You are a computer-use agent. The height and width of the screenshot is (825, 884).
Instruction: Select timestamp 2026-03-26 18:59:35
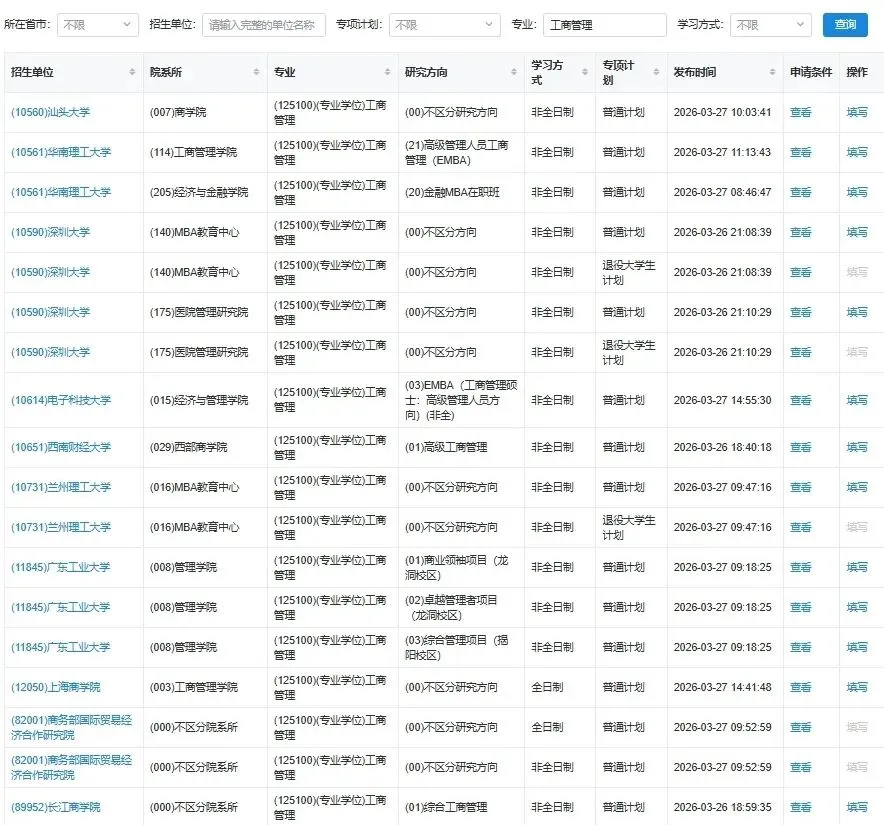722,807
